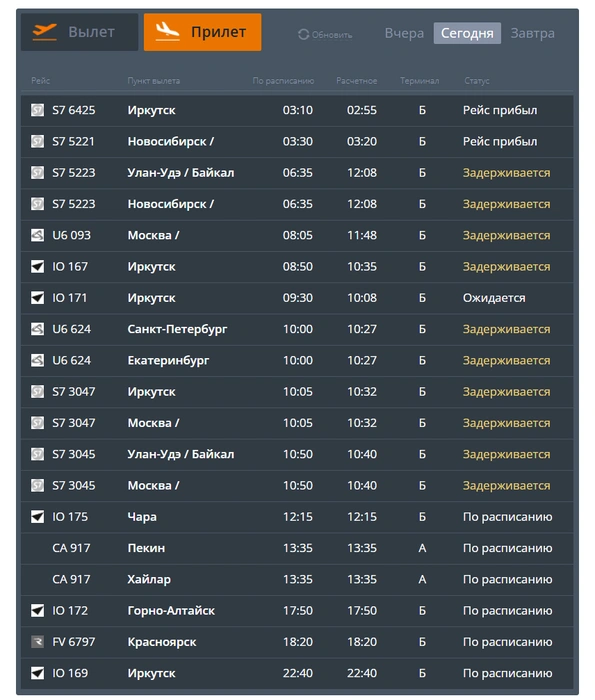Click the S7 logo in S7 3047 Москва row

(37, 423)
